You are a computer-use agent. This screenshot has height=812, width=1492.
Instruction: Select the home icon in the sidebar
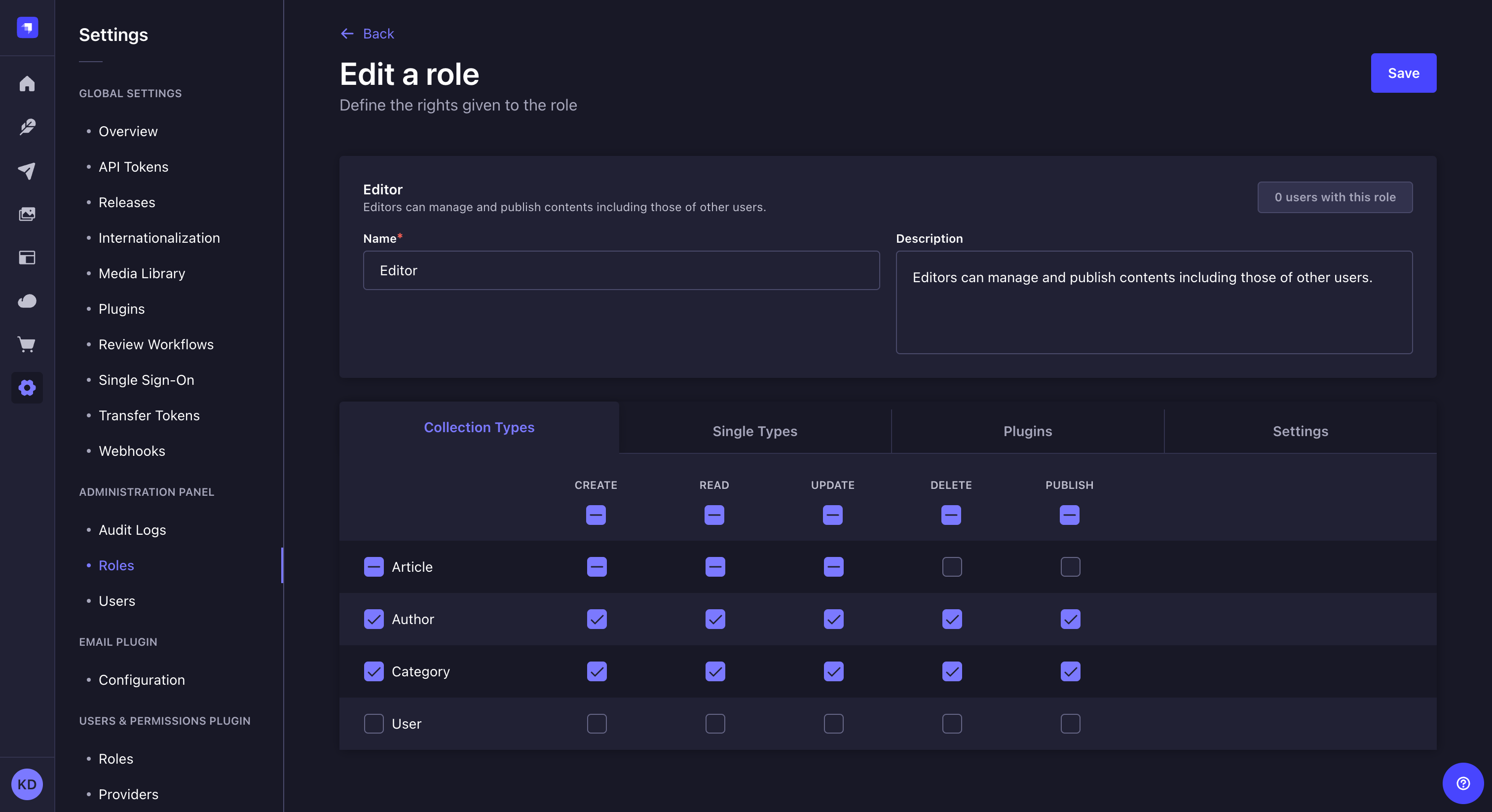(x=27, y=84)
